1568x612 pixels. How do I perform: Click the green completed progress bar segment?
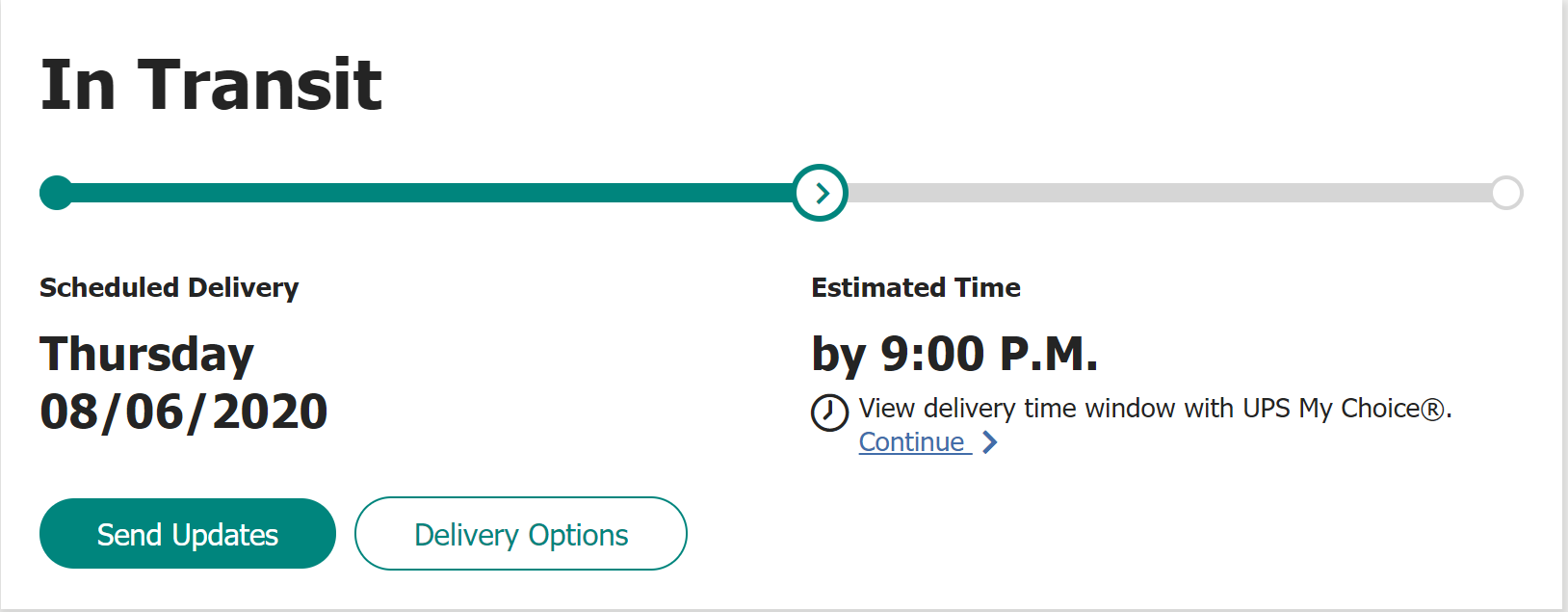coord(424,193)
